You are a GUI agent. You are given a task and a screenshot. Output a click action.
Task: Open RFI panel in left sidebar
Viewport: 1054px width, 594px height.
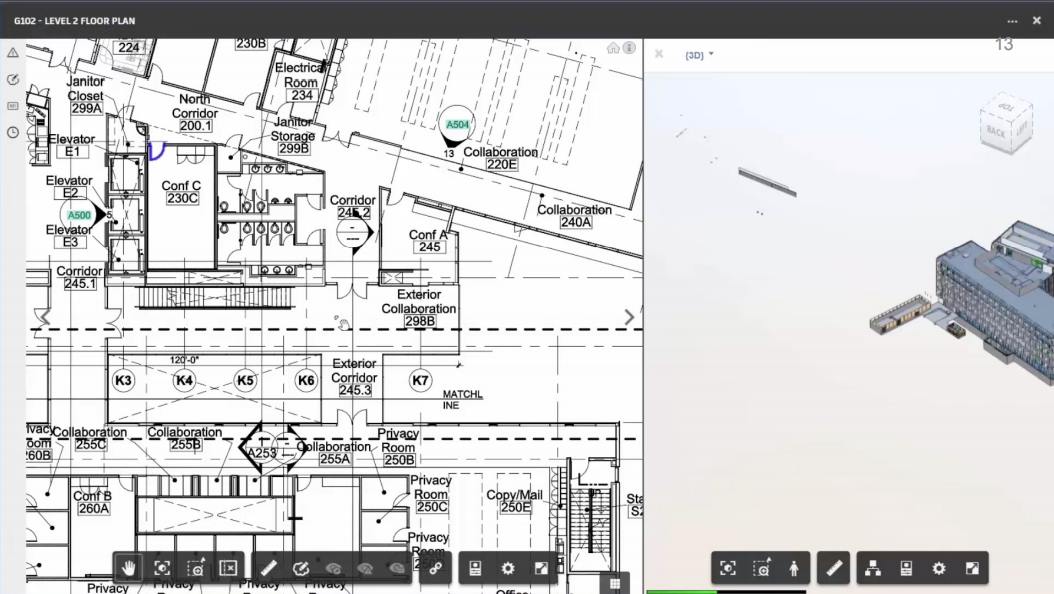[x=13, y=105]
